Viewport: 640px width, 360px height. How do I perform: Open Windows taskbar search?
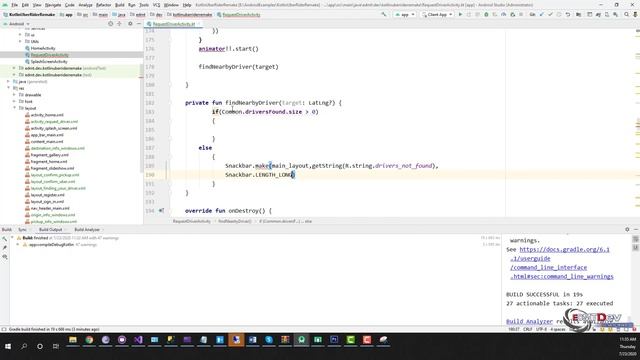pyautogui.click(x=24, y=346)
